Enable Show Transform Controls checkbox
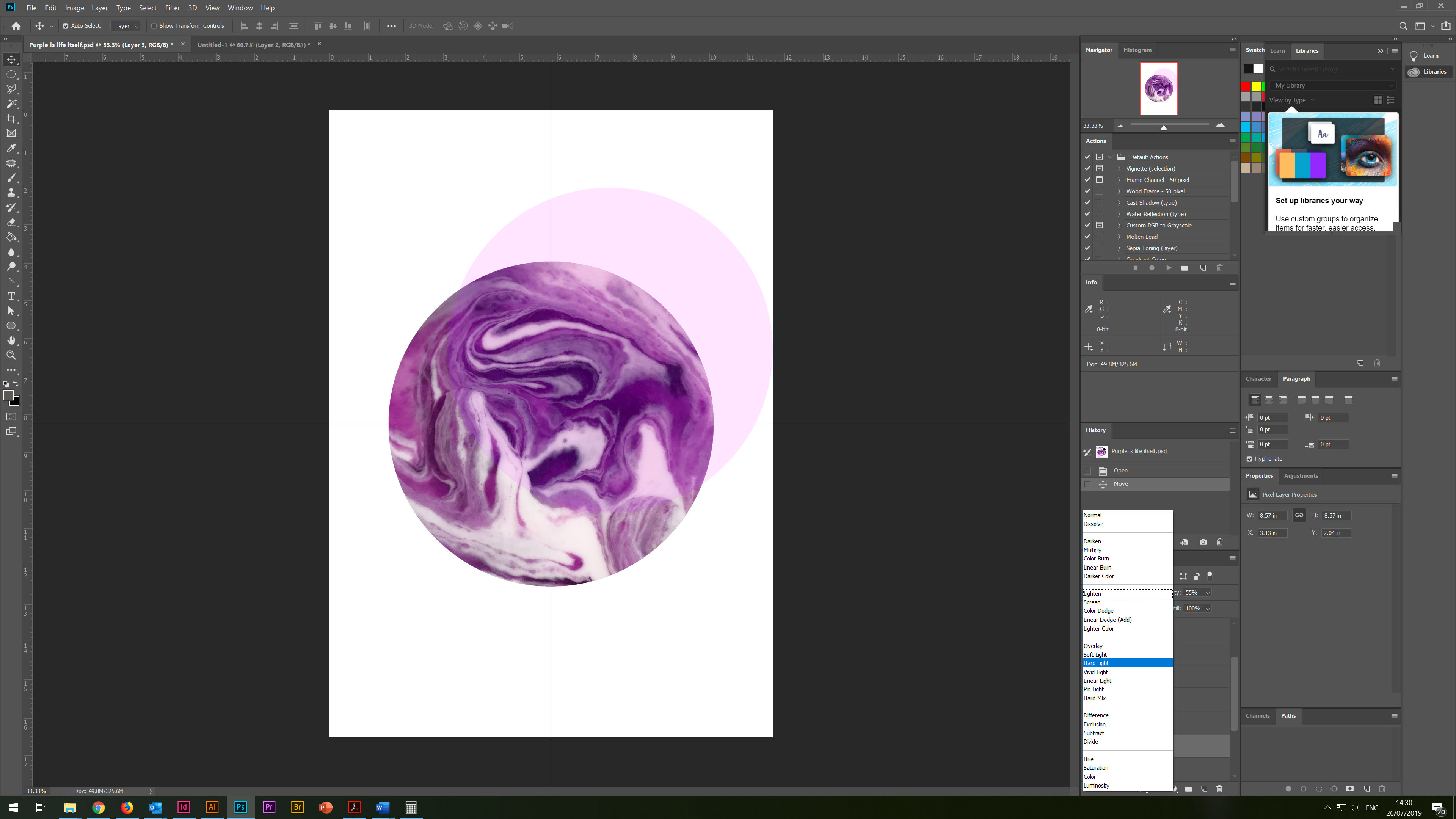 tap(154, 26)
